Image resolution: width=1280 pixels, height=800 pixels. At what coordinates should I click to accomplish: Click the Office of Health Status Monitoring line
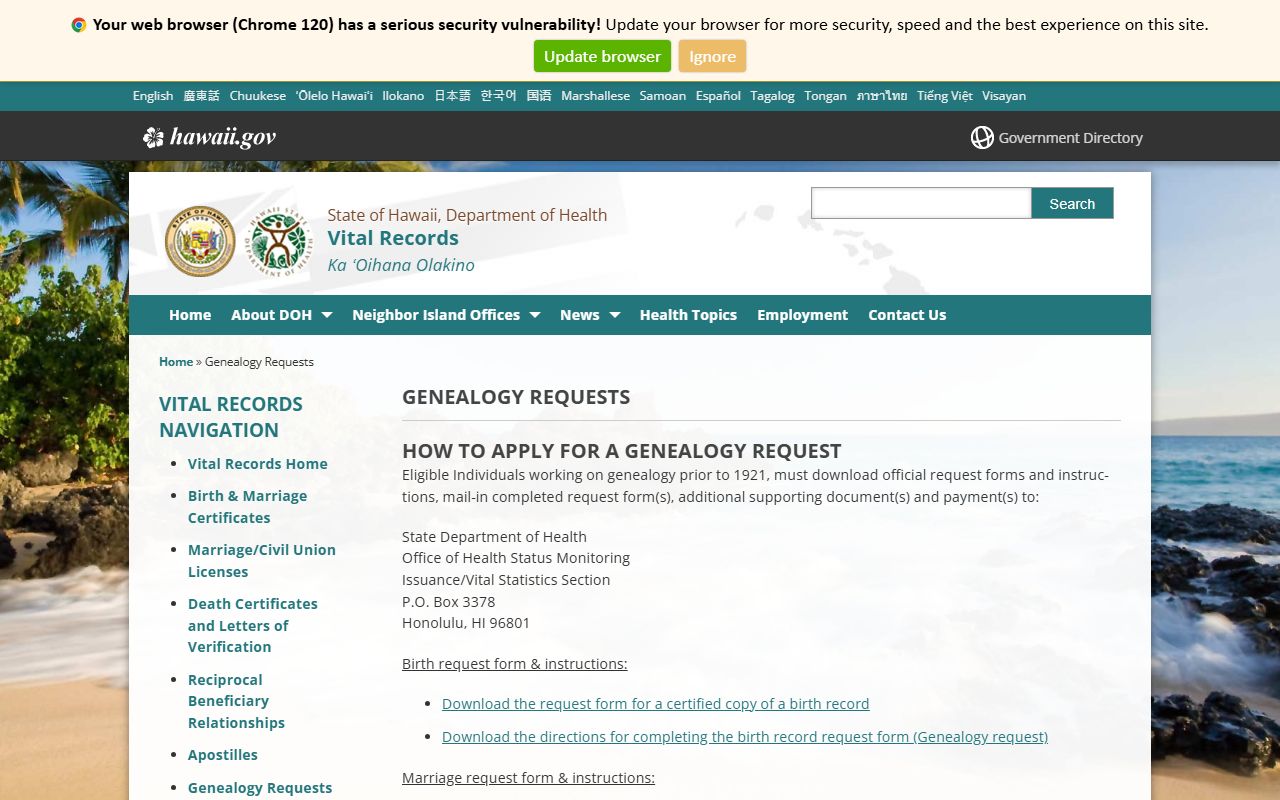[x=516, y=558]
